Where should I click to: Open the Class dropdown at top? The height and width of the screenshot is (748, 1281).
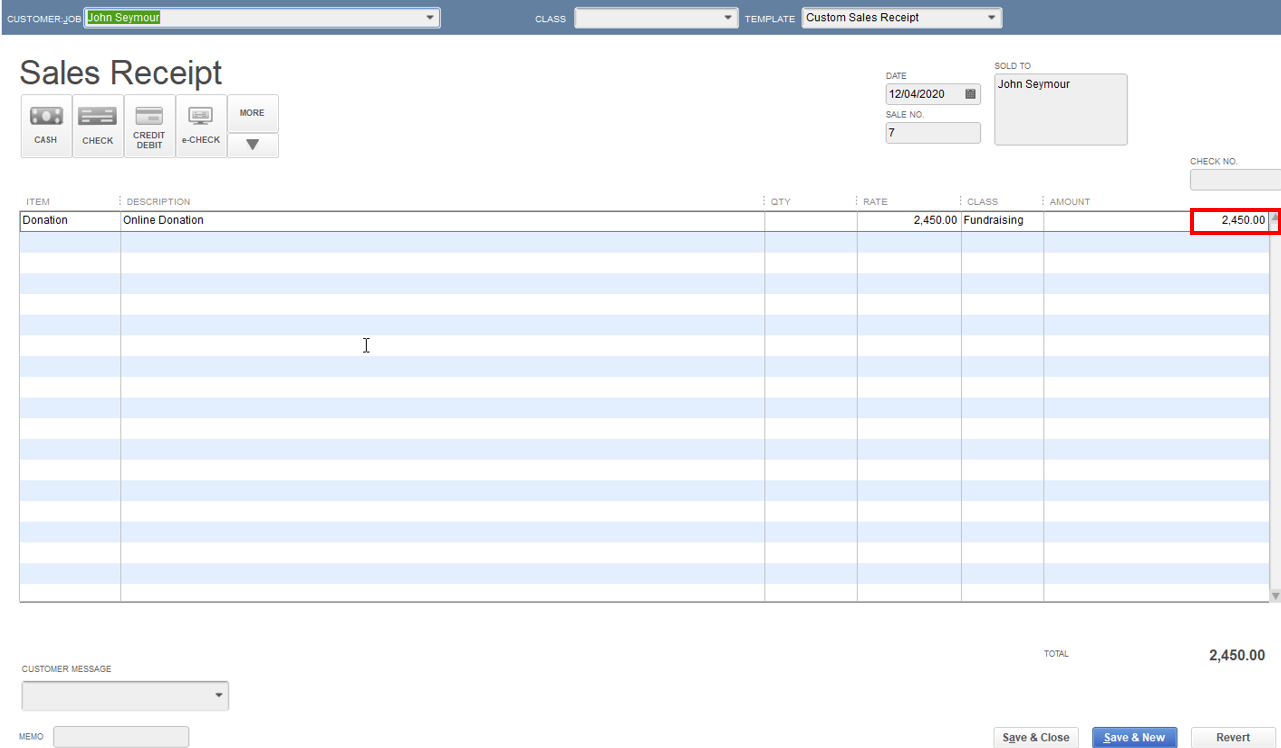(x=728, y=18)
